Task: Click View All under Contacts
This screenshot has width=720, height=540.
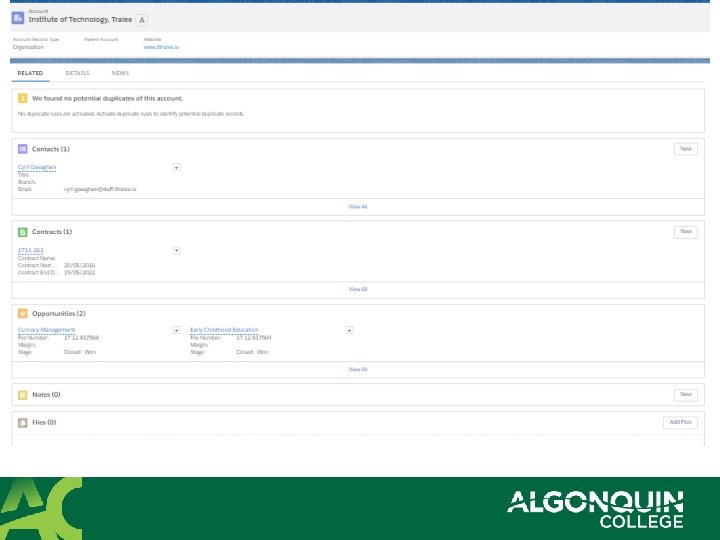Action: point(358,207)
